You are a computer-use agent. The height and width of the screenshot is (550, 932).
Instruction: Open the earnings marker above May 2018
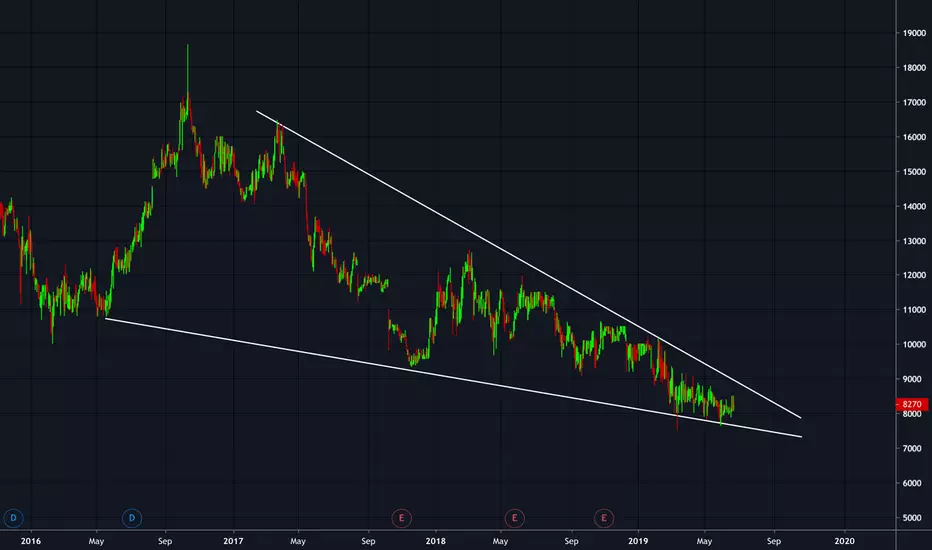coord(515,518)
